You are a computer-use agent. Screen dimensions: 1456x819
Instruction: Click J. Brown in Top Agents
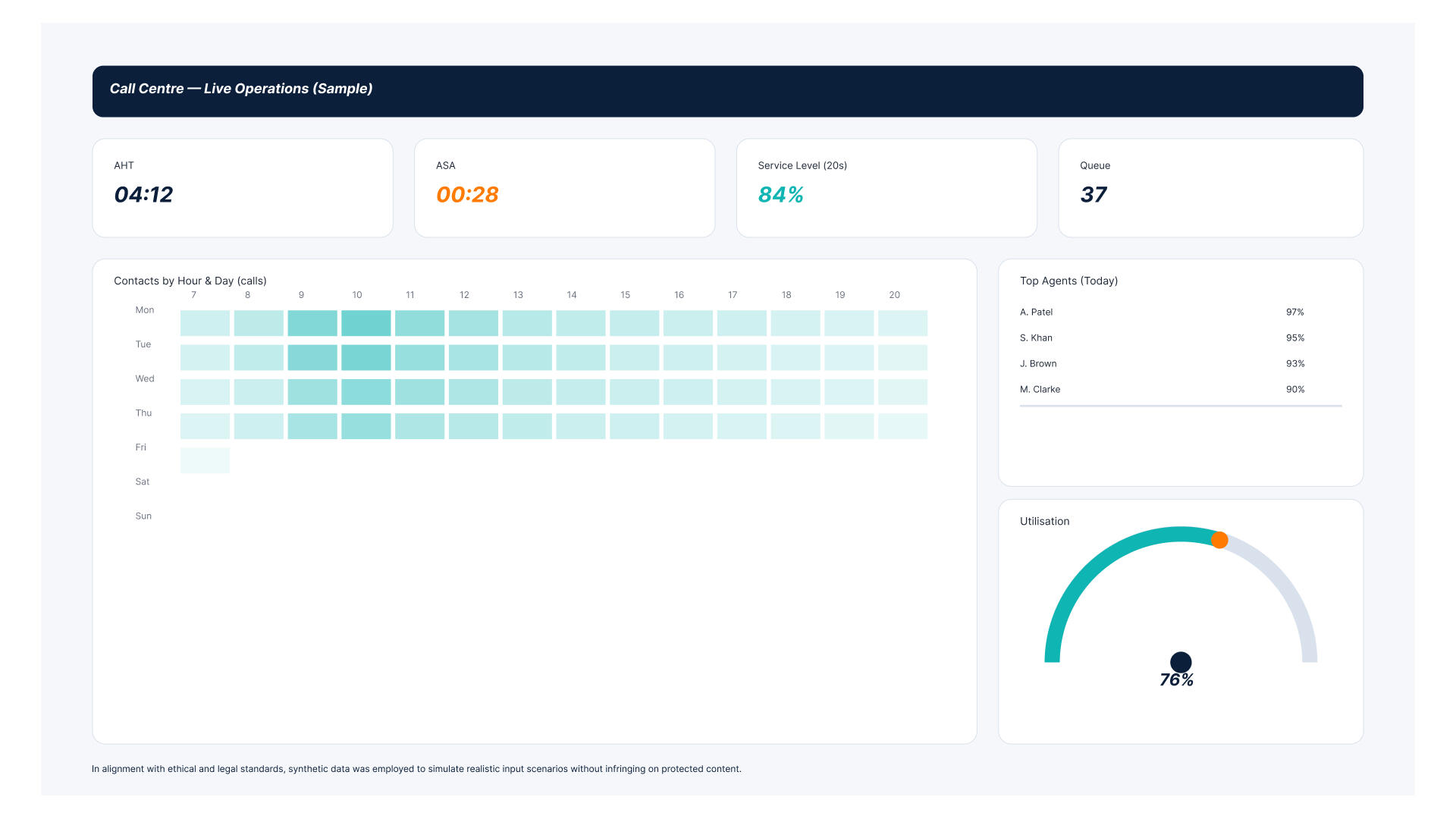click(1038, 364)
